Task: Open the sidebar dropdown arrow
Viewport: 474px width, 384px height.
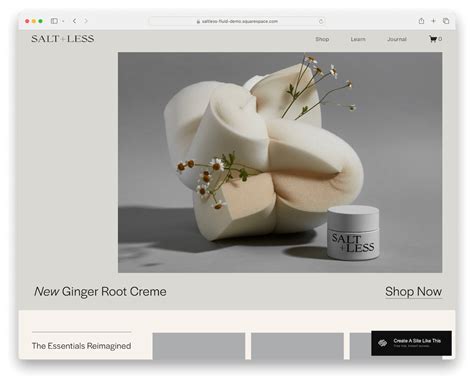Action: point(63,21)
